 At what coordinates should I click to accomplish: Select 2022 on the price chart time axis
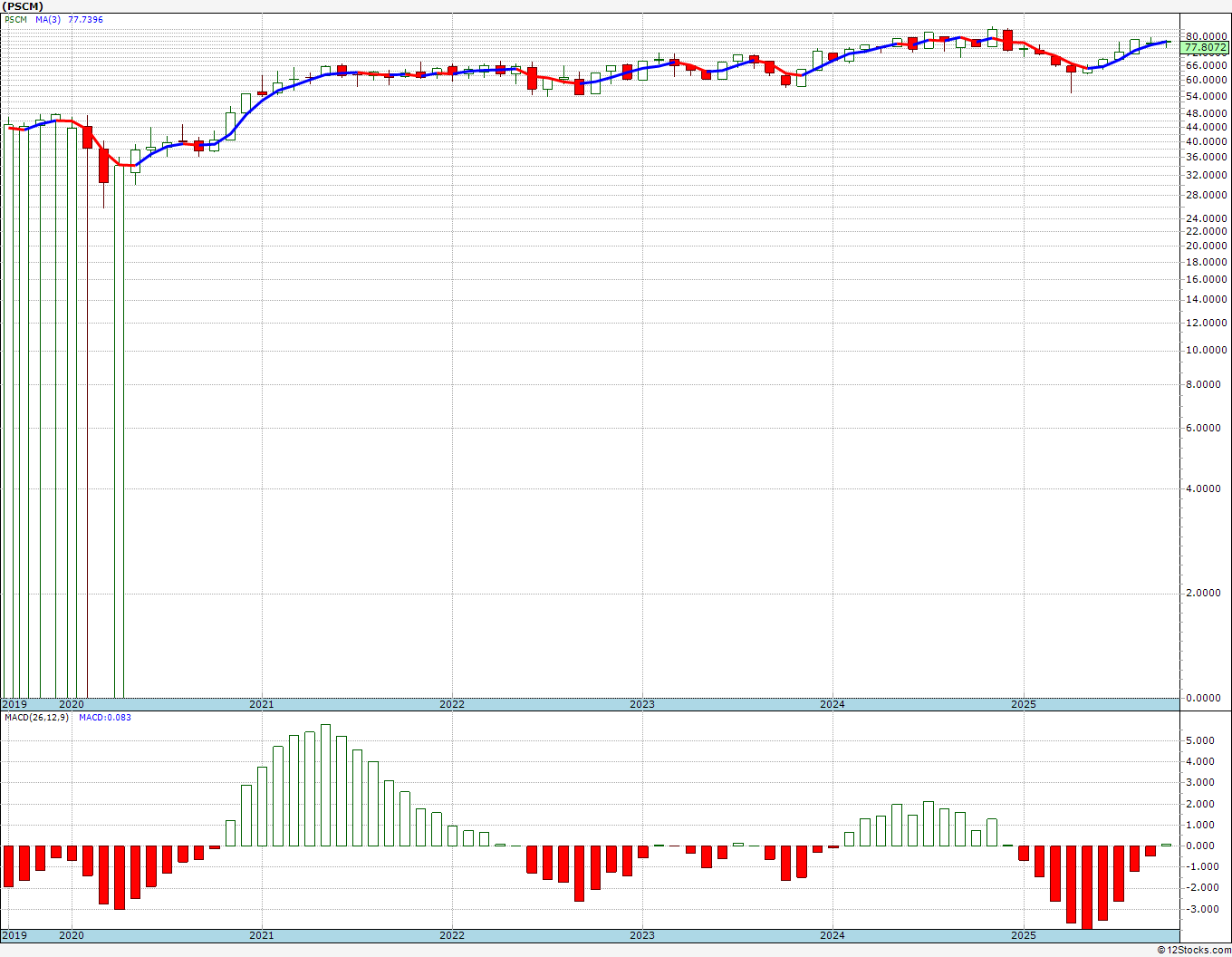tap(452, 704)
